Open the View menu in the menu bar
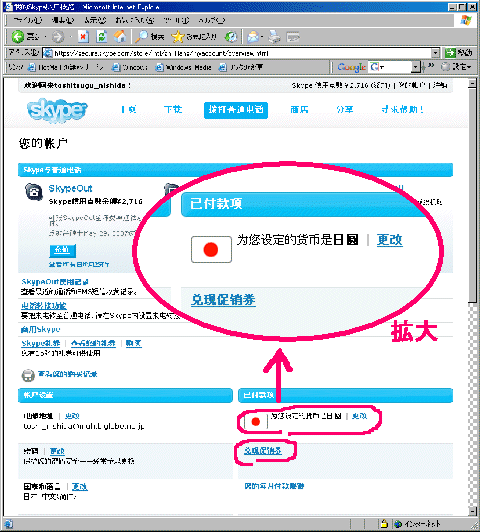Screen dimensions: 480x532 (95, 20)
